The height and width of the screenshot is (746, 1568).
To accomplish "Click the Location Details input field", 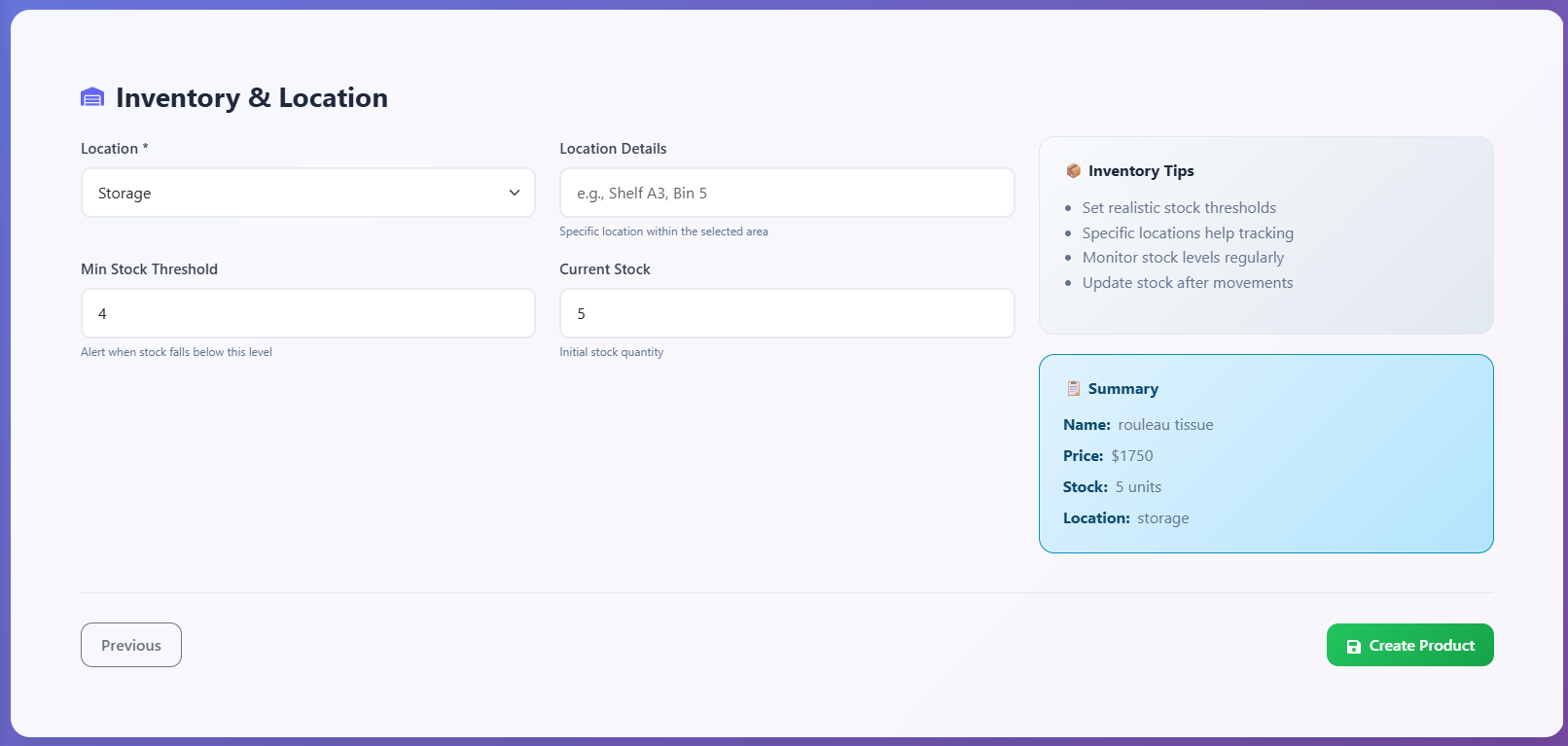I will coord(787,193).
